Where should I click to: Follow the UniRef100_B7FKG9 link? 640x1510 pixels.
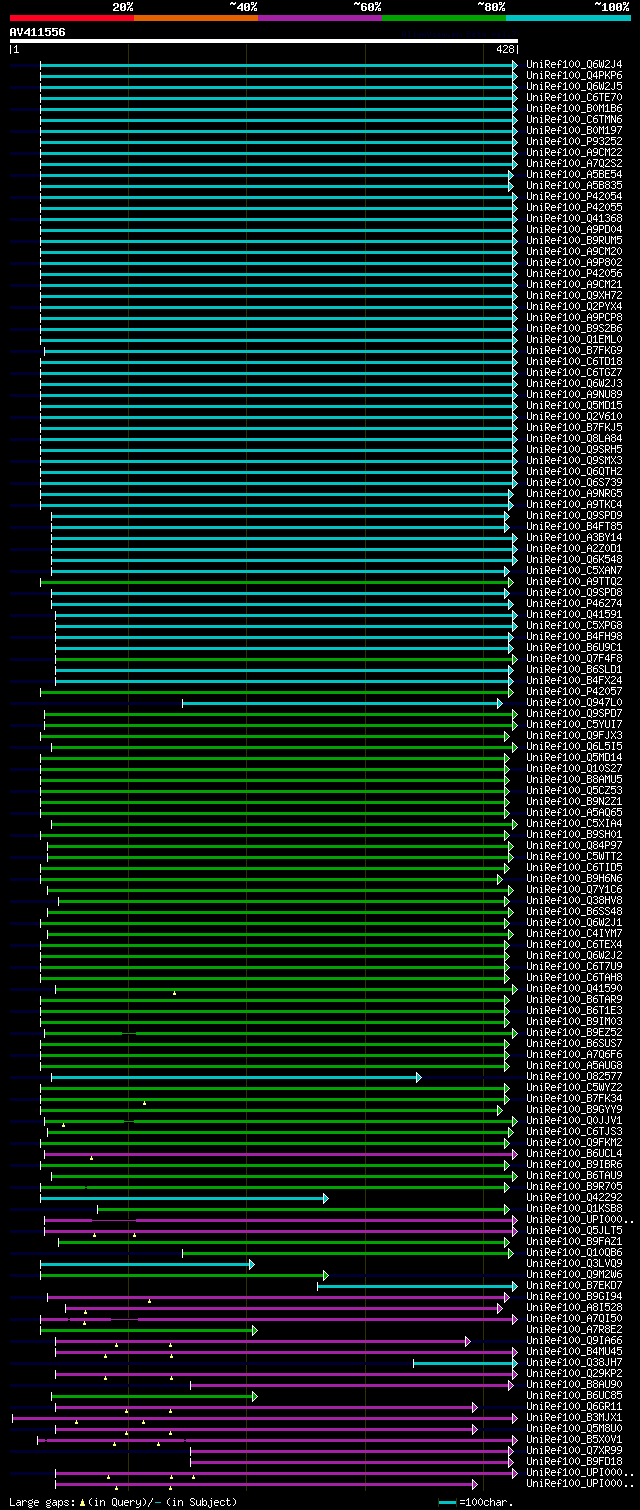574,351
